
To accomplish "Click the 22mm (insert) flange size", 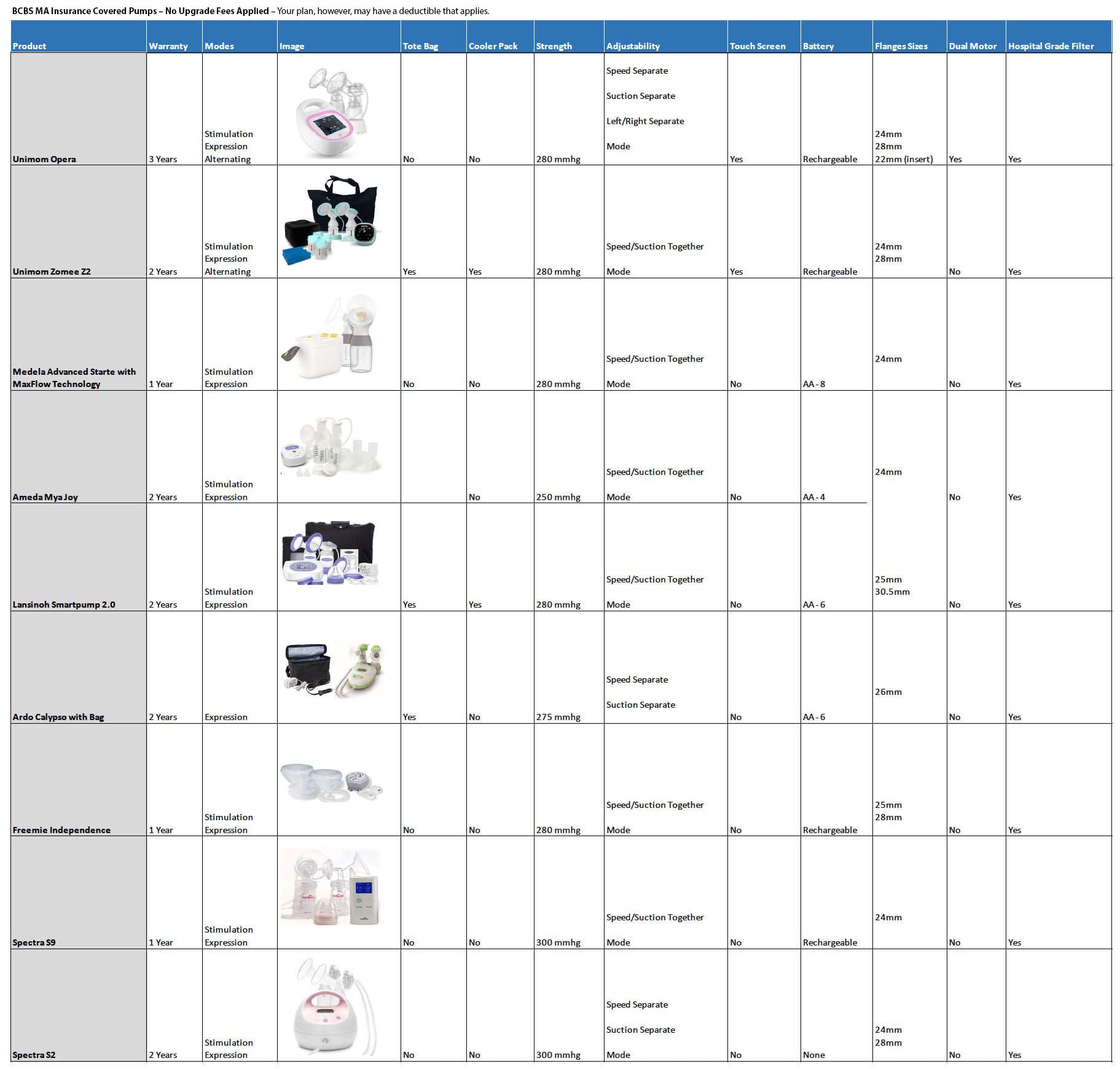I will [904, 159].
